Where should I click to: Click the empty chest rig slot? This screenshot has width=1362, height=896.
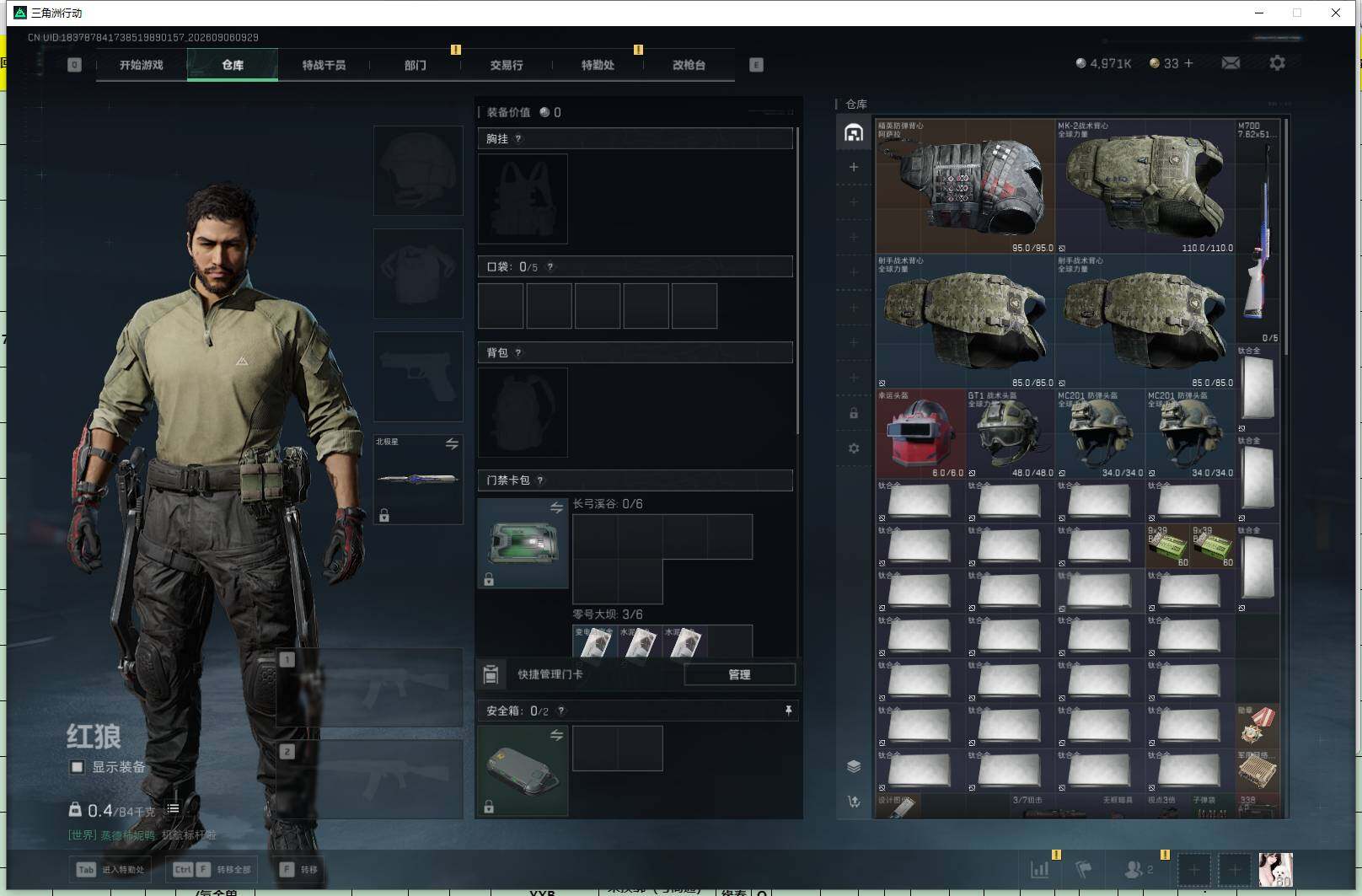tap(523, 199)
